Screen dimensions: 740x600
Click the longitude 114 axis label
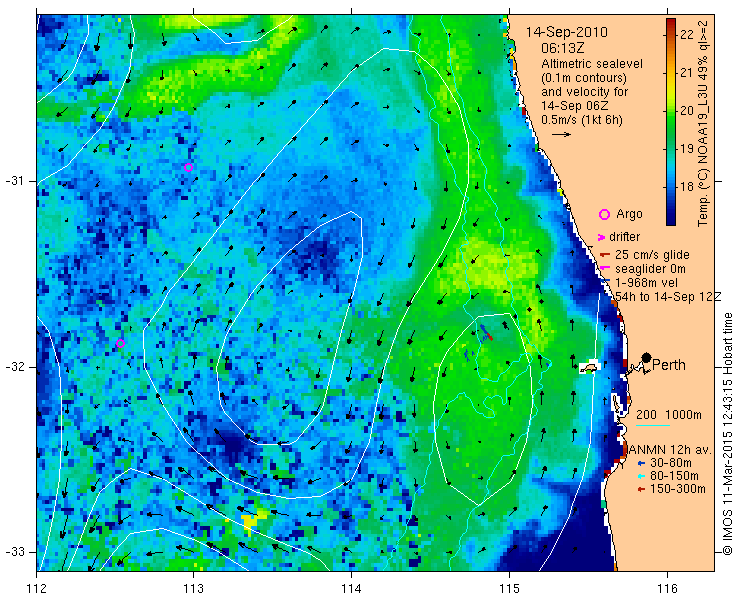click(x=351, y=589)
